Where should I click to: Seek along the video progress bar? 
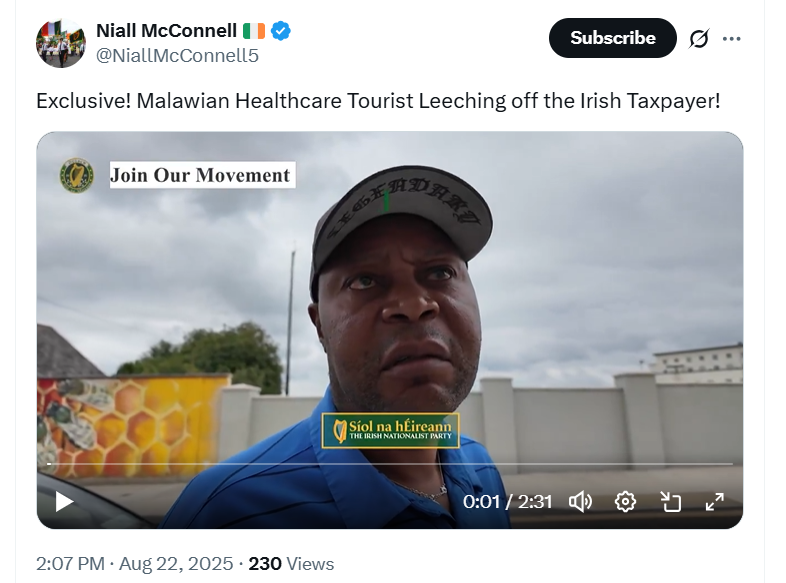pos(390,465)
